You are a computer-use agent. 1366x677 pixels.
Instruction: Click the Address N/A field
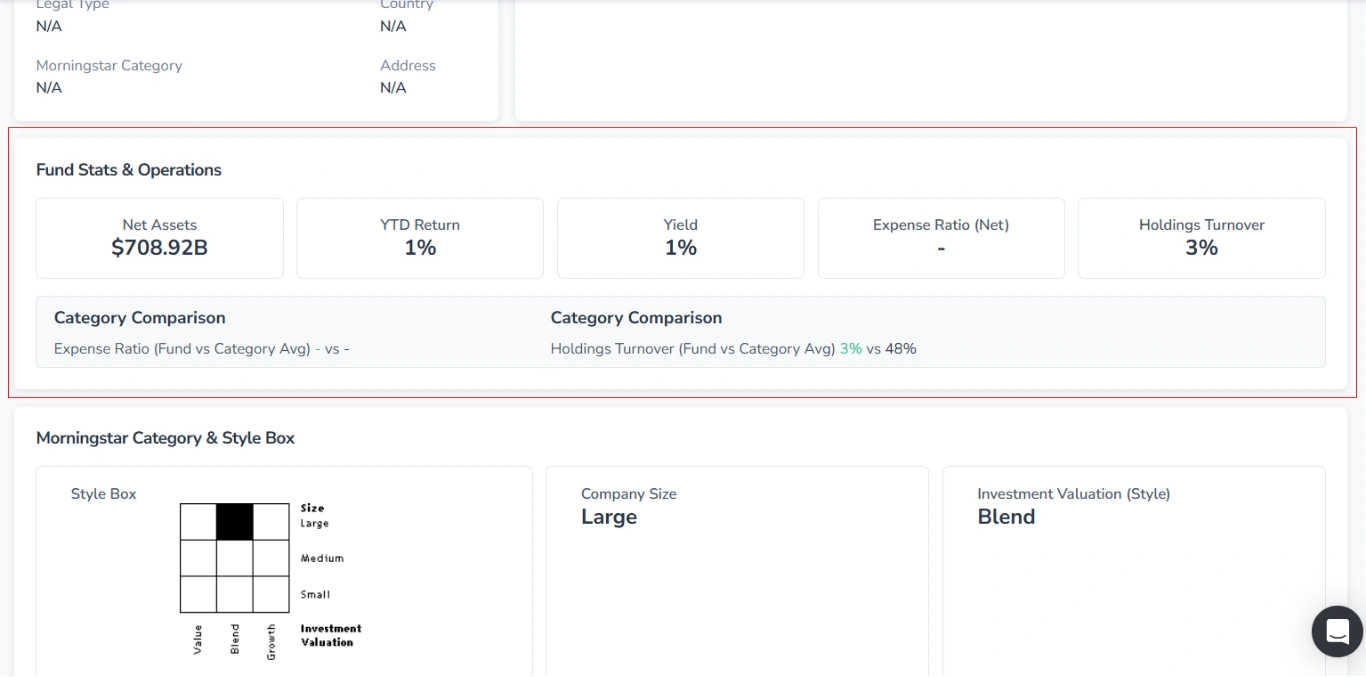click(391, 87)
